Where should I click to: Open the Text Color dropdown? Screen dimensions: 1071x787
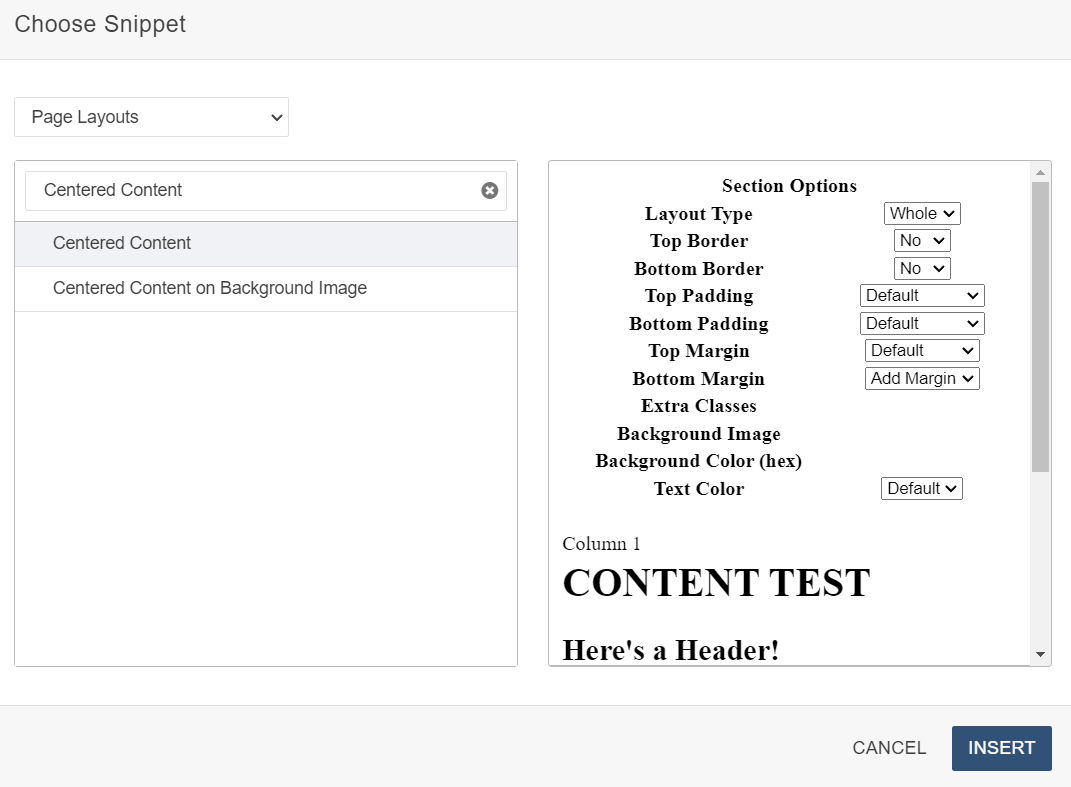click(x=921, y=488)
